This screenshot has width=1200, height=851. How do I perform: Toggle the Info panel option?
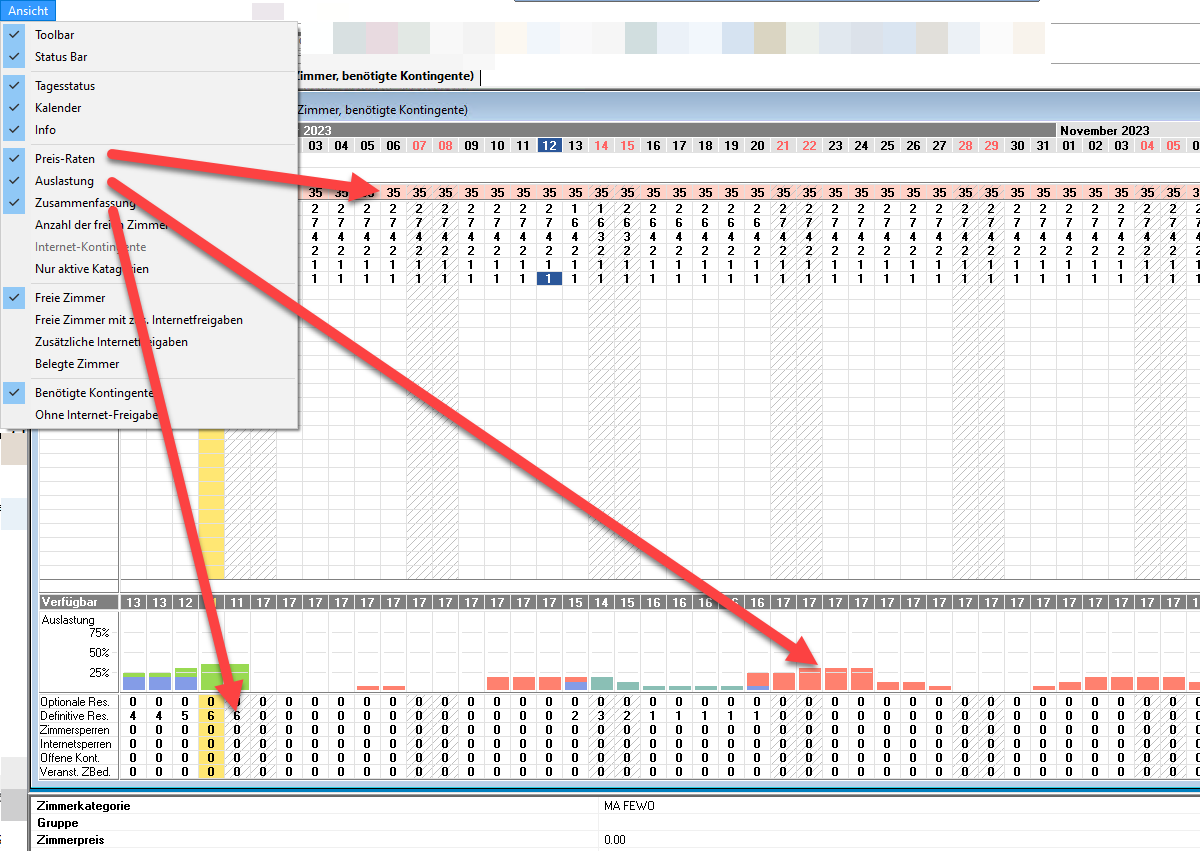point(45,130)
